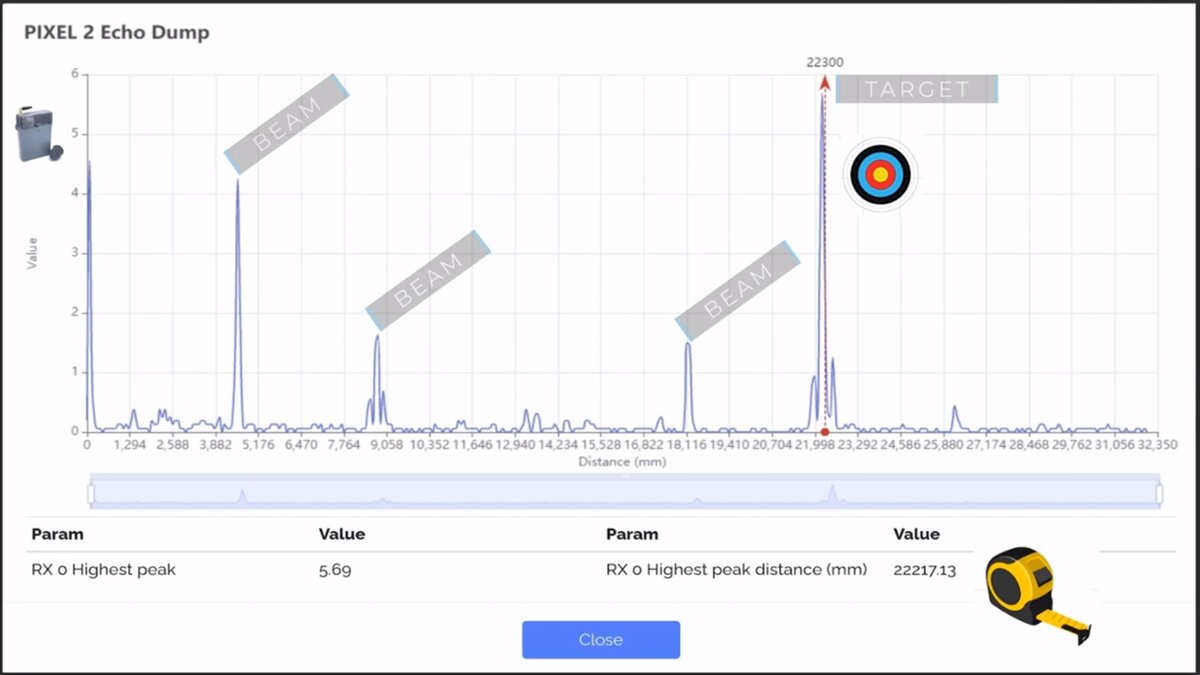Click the red dot at the marker base
1200x675 pixels.
[825, 432]
